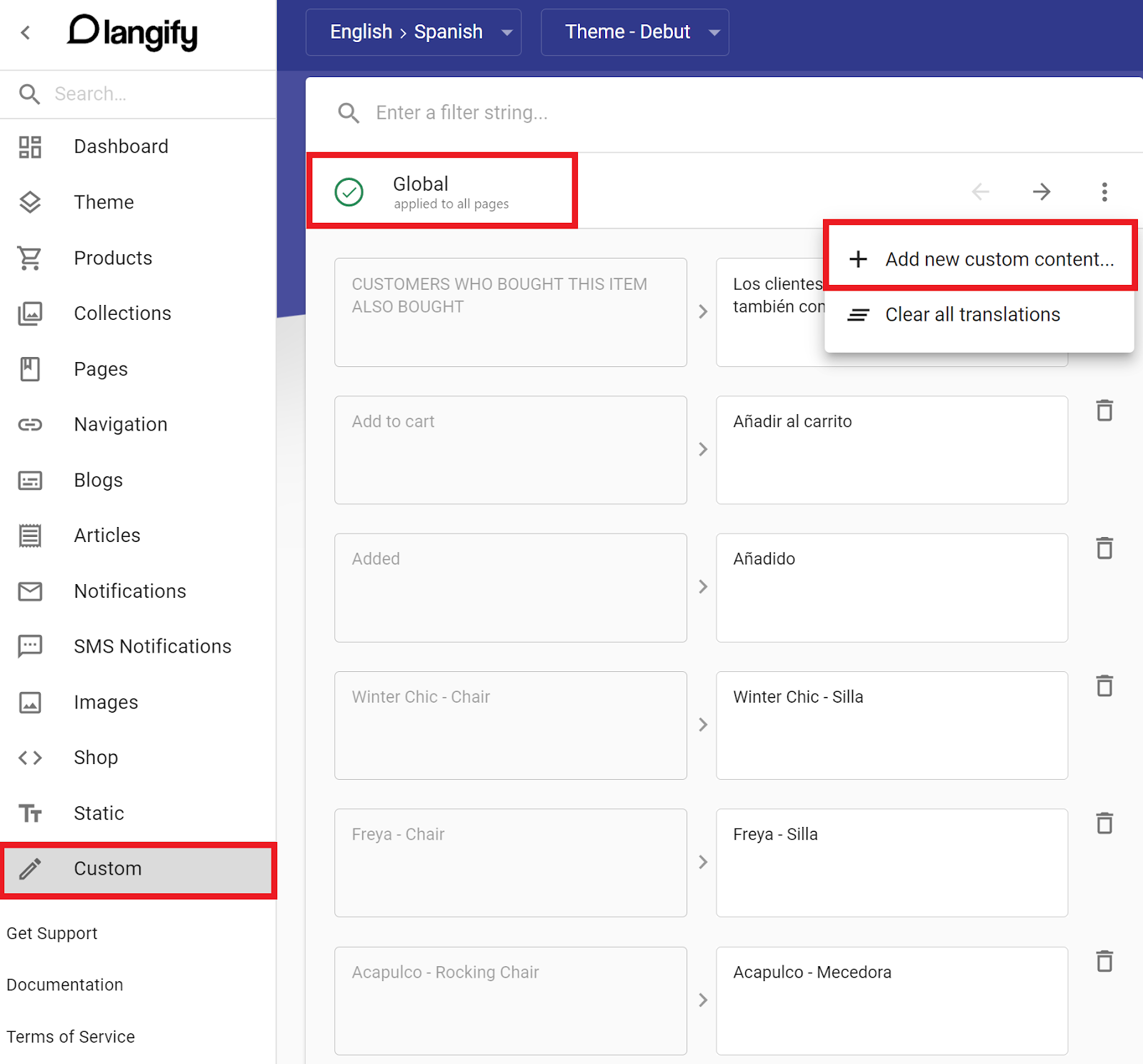Image resolution: width=1143 pixels, height=1064 pixels.
Task: Click the 'Winter Chic - Chair' source field
Action: point(511,726)
